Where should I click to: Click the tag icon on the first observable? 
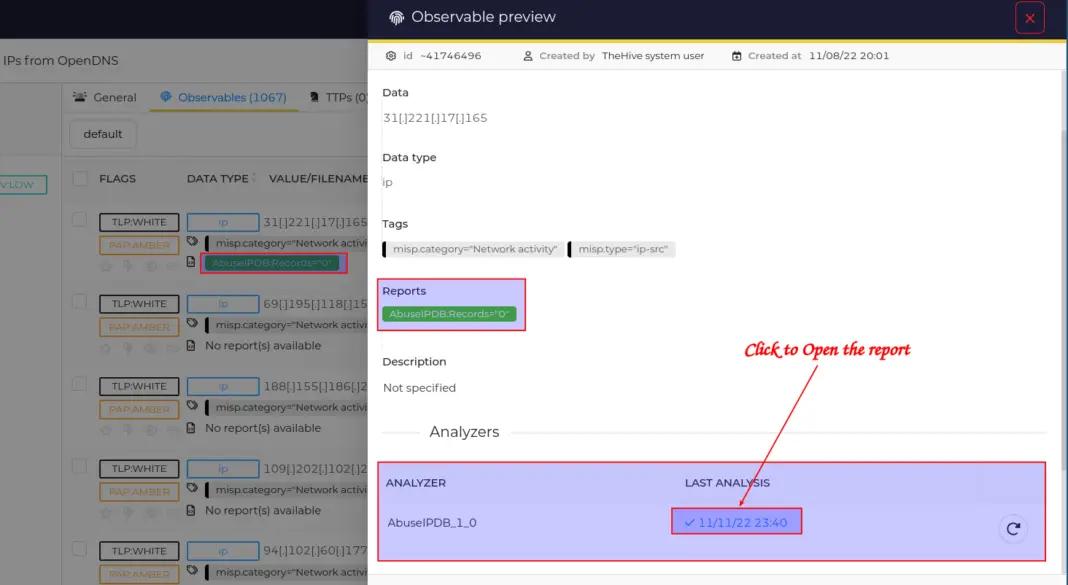(191, 241)
